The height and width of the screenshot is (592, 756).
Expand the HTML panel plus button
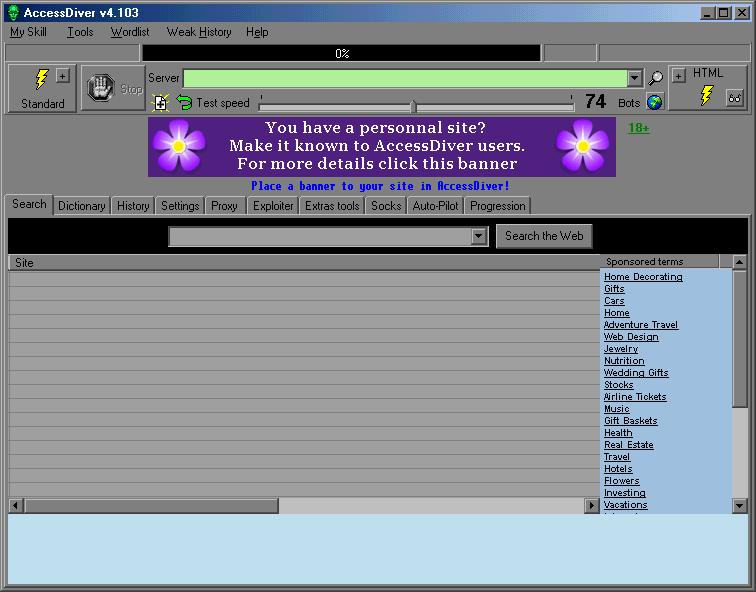[x=678, y=76]
